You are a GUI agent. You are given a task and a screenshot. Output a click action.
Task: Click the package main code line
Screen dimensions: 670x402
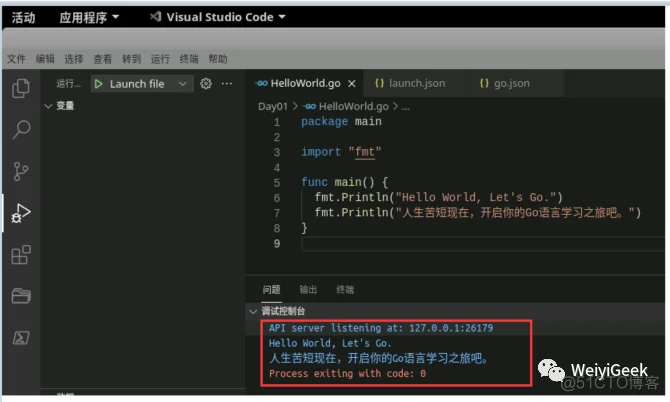point(341,122)
